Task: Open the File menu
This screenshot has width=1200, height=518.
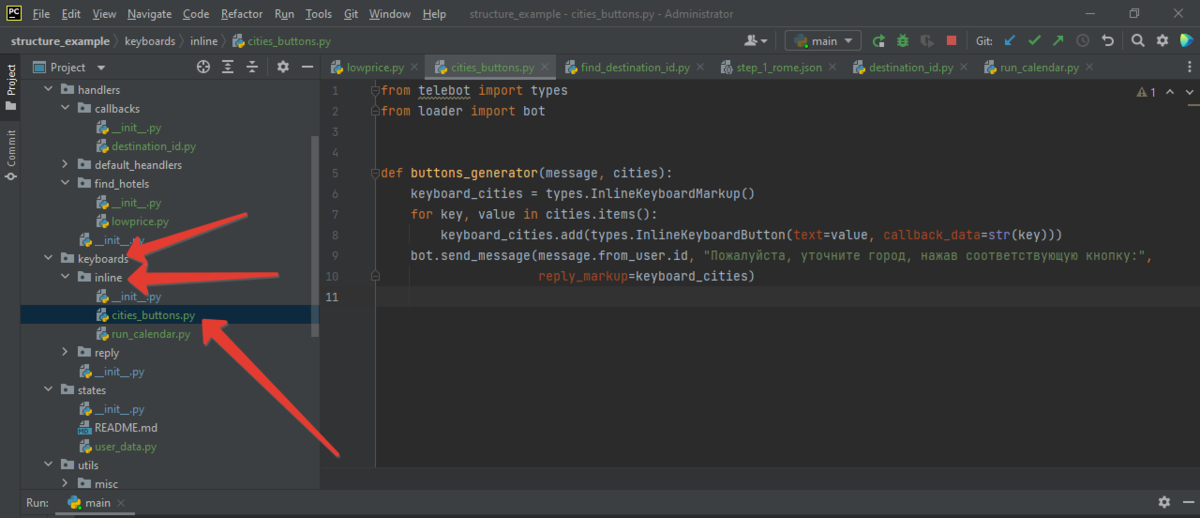Action: pyautogui.click(x=41, y=14)
